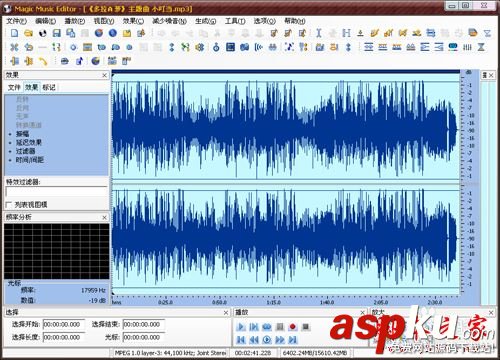Expand the 延迟效果 effects category
Screen dimensions: 500x360
click(x=29, y=142)
